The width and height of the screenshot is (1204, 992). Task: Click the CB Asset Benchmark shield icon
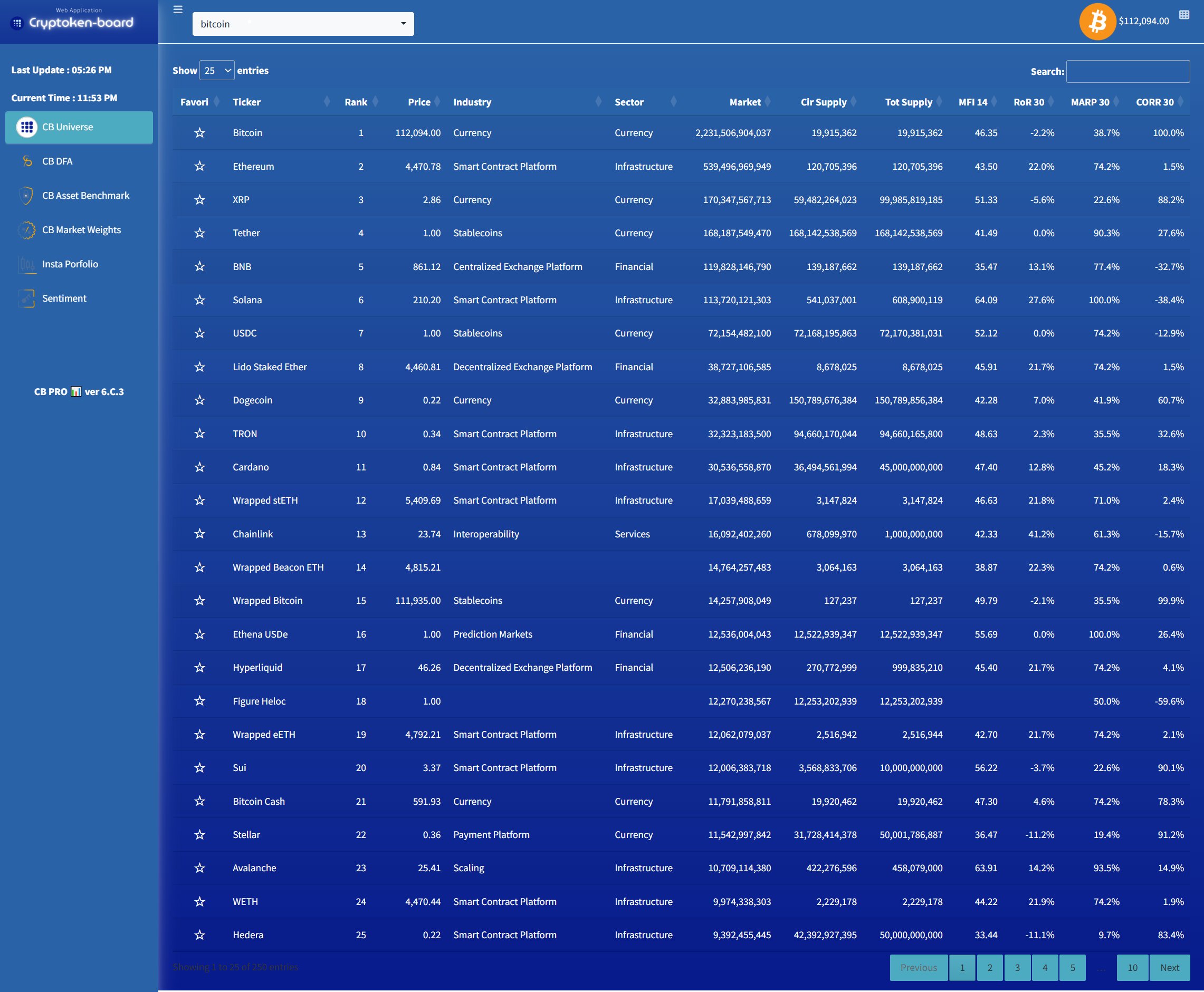[x=26, y=196]
